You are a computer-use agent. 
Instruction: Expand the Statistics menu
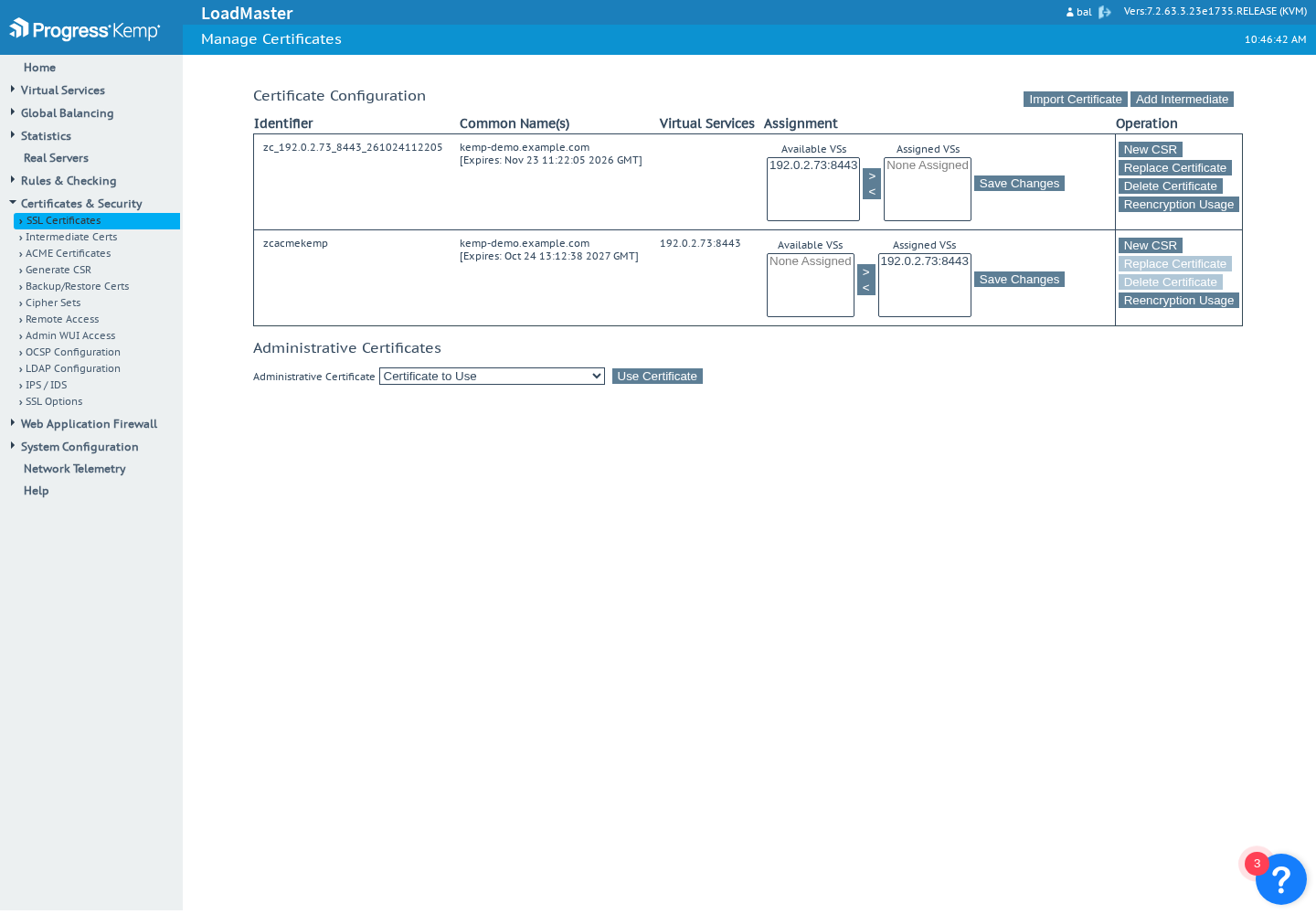[46, 136]
